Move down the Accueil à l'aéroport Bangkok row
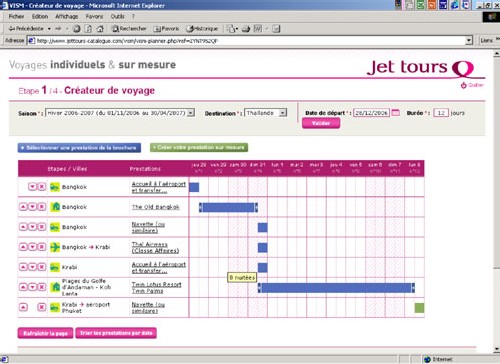The height and width of the screenshot is (364, 500). [x=32, y=187]
